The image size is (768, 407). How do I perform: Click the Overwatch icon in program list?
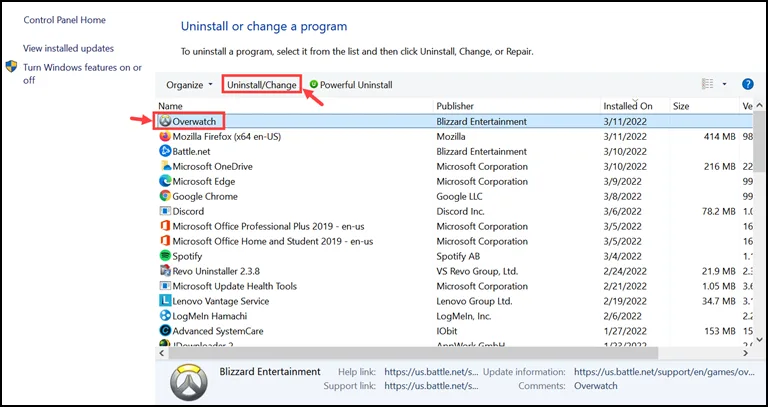tap(165, 121)
